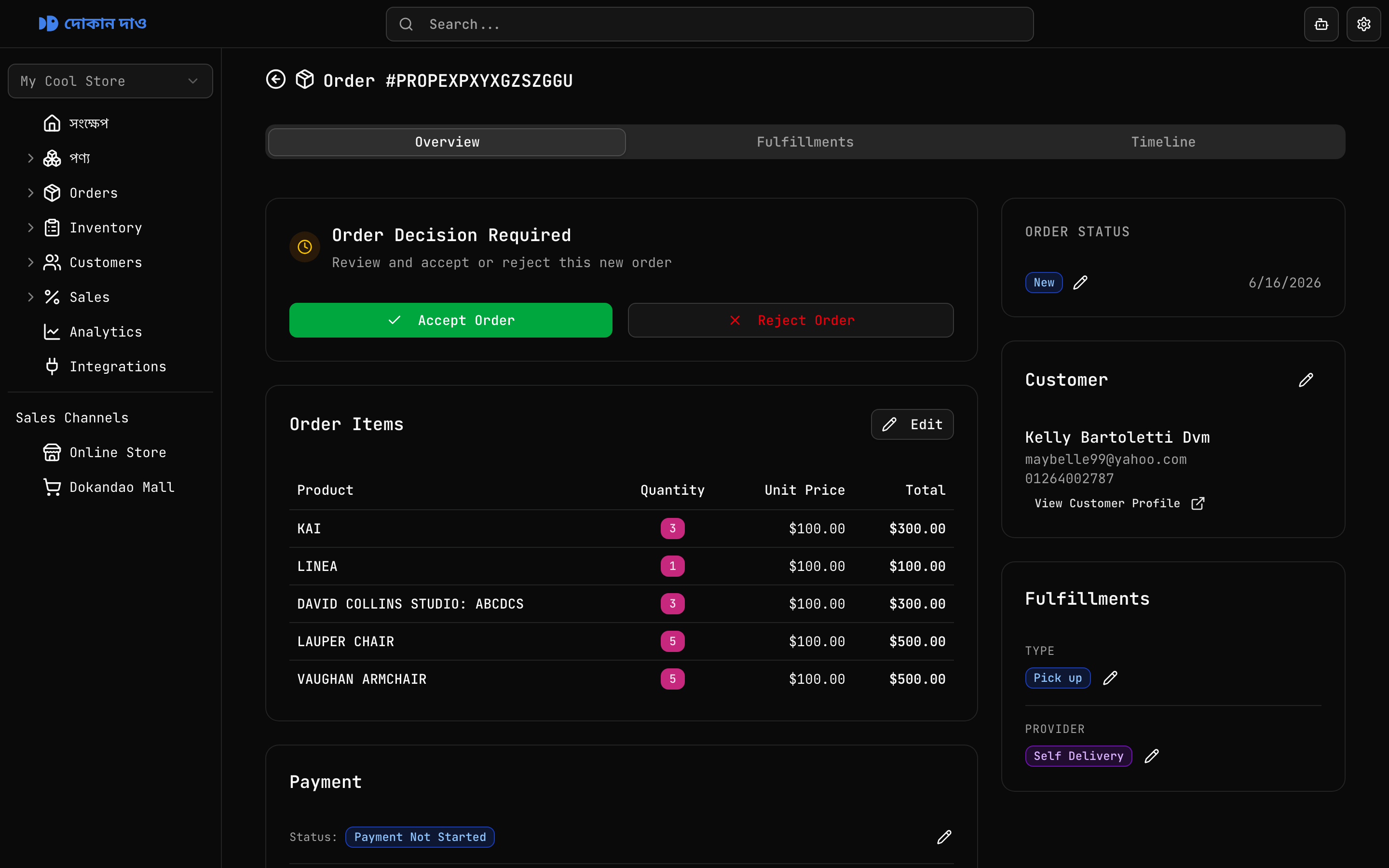Screen dimensions: 1389x868
Task: Click the pencil icon in the Customer card
Action: [1306, 380]
